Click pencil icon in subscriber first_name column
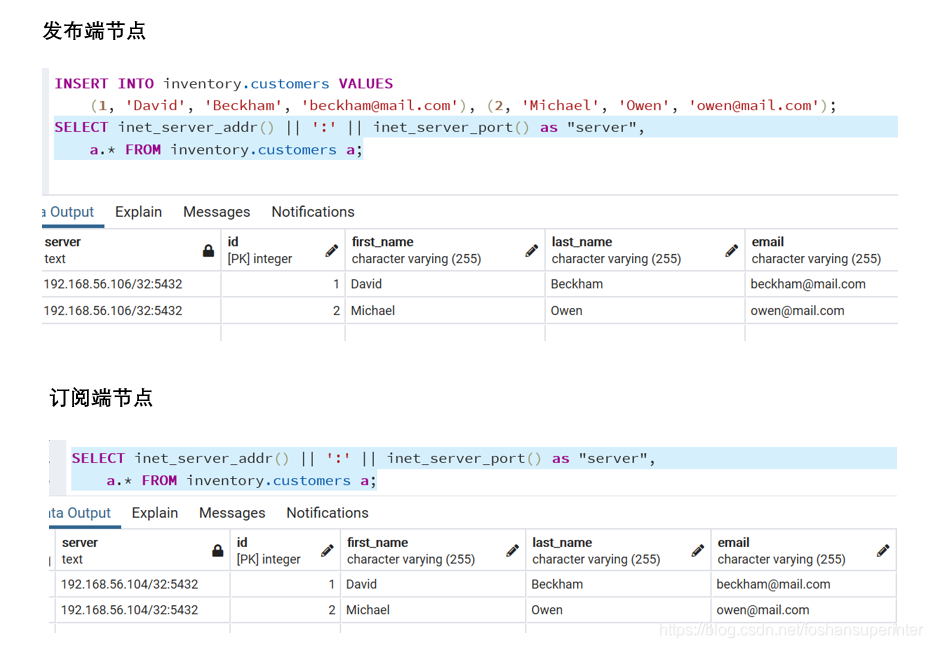Screen dimensions: 933x648 click(512, 551)
